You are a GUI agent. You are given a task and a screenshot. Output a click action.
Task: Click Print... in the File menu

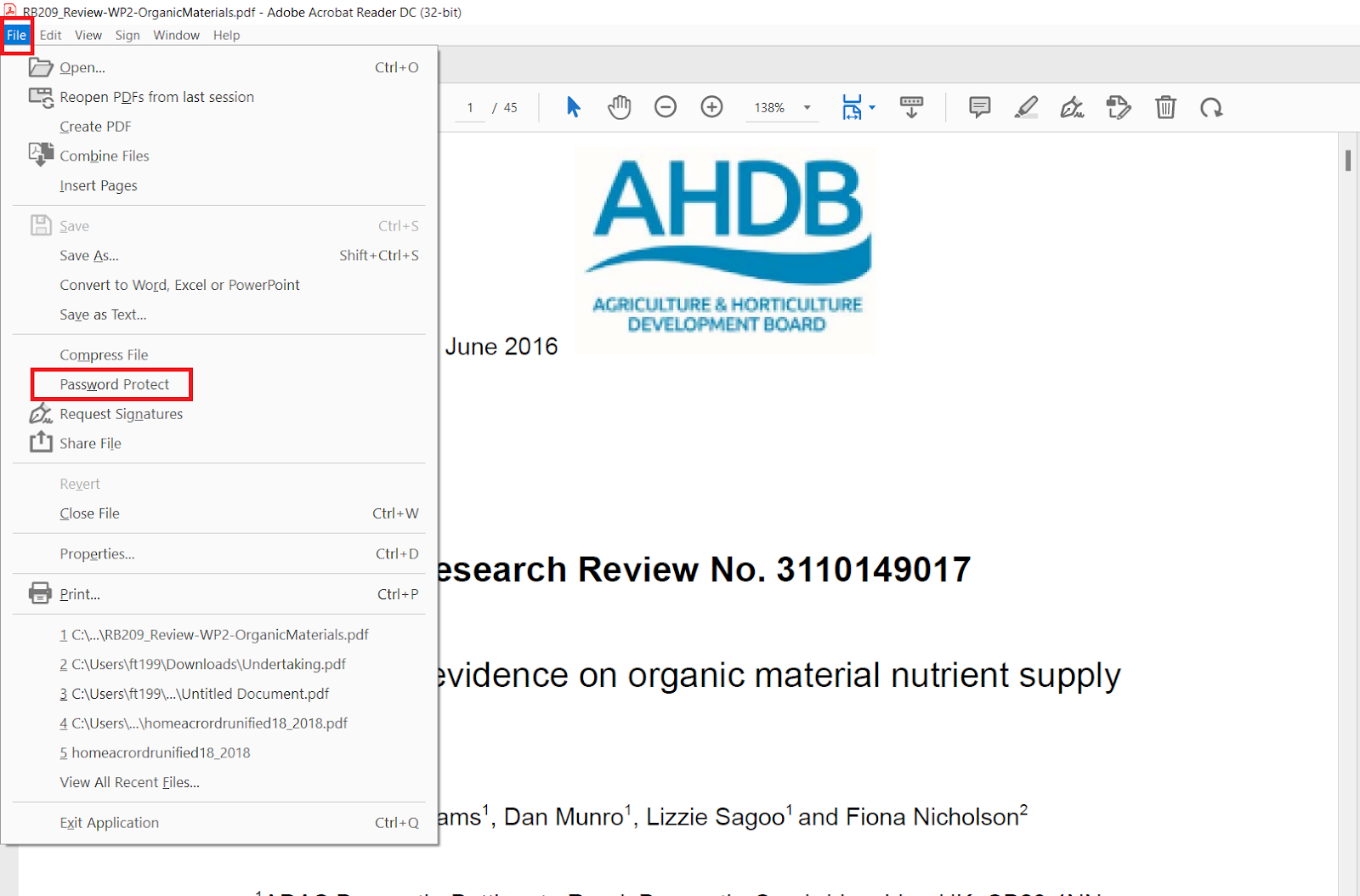(x=80, y=594)
